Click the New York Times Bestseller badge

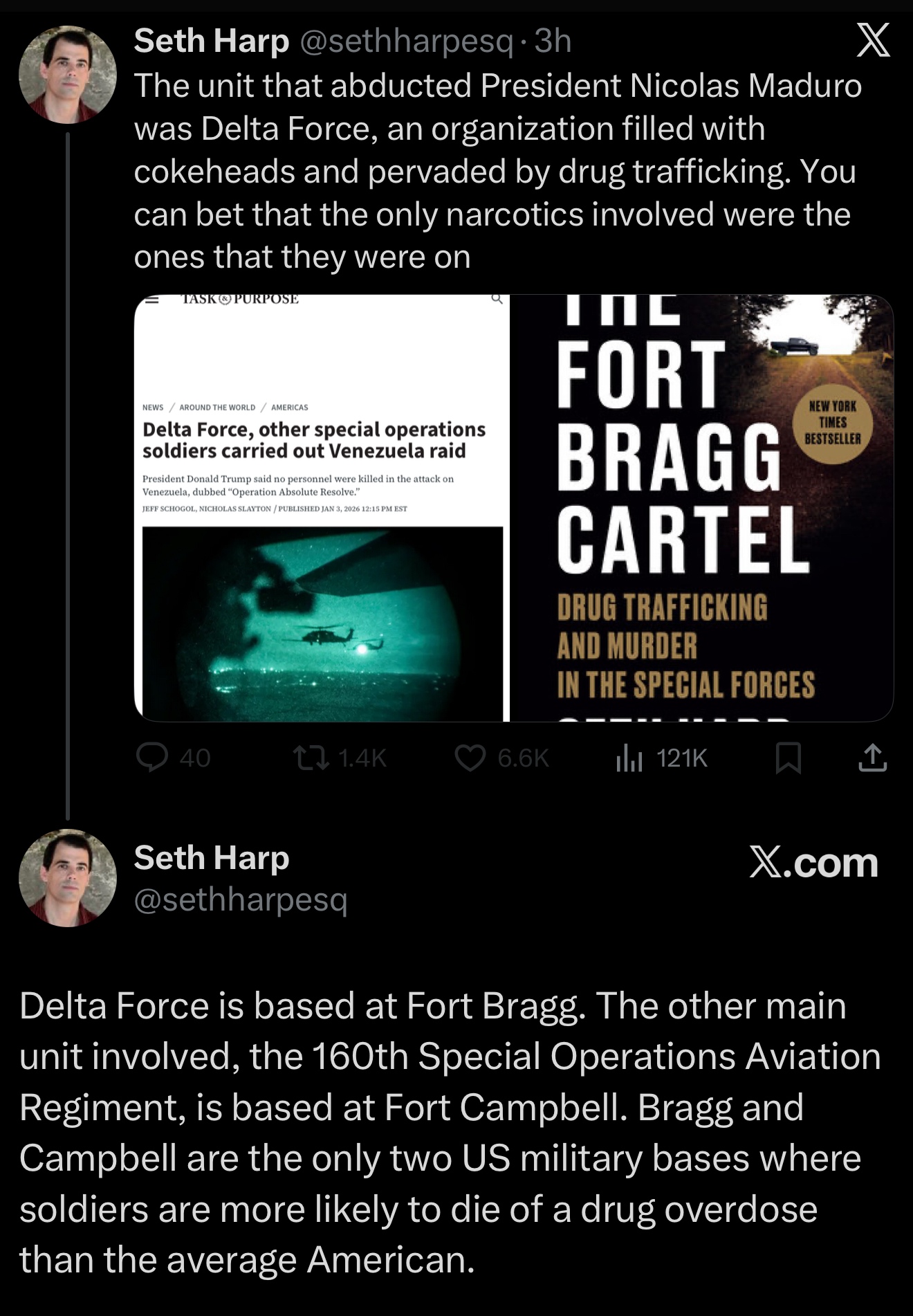coord(832,422)
